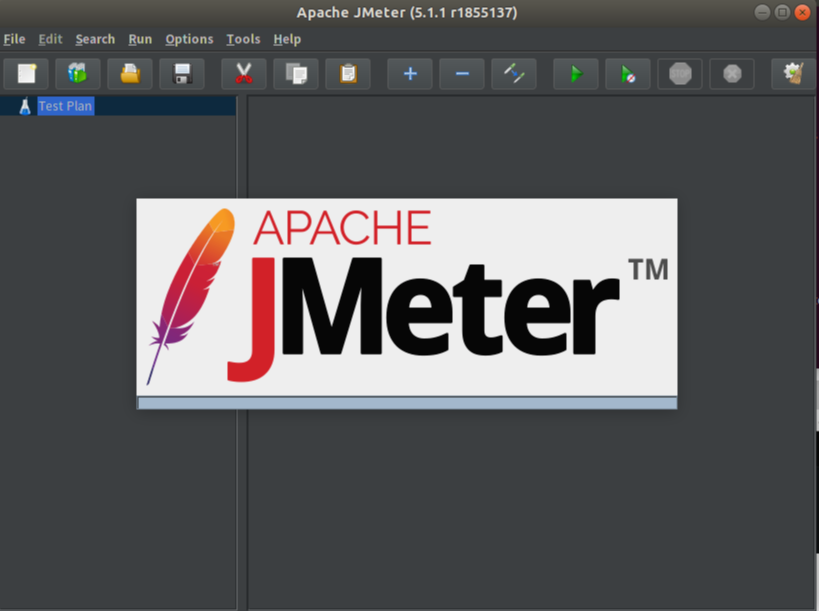Open the Templates icon in toolbar

78,74
